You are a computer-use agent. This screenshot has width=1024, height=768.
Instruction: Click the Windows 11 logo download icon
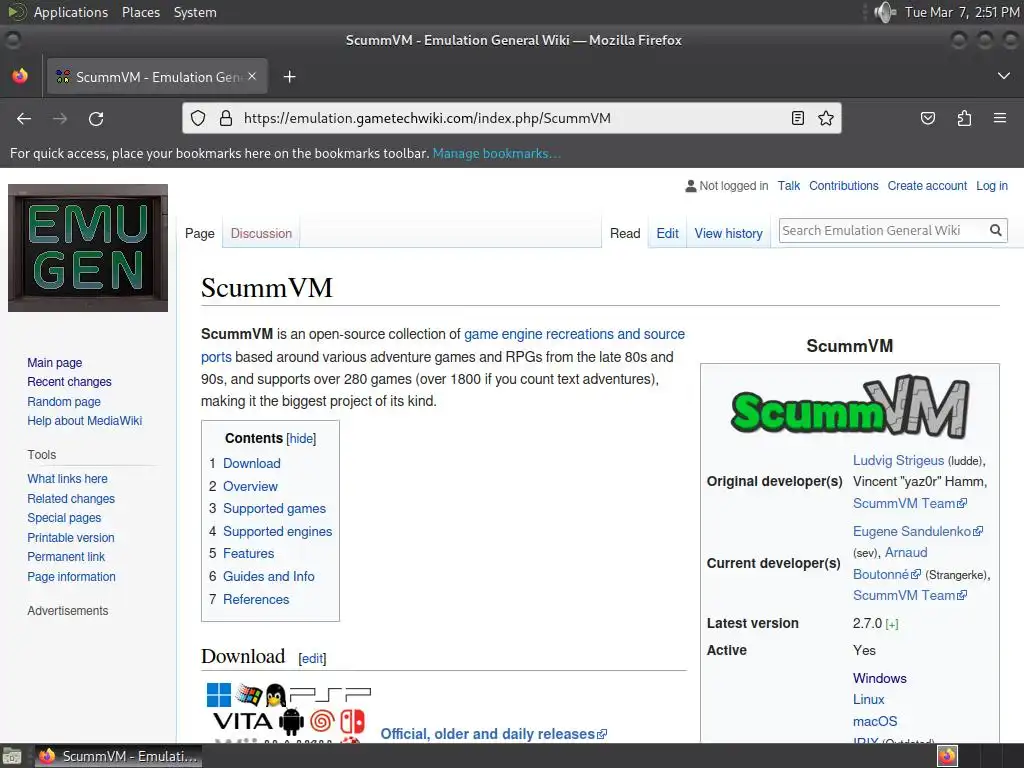click(219, 695)
